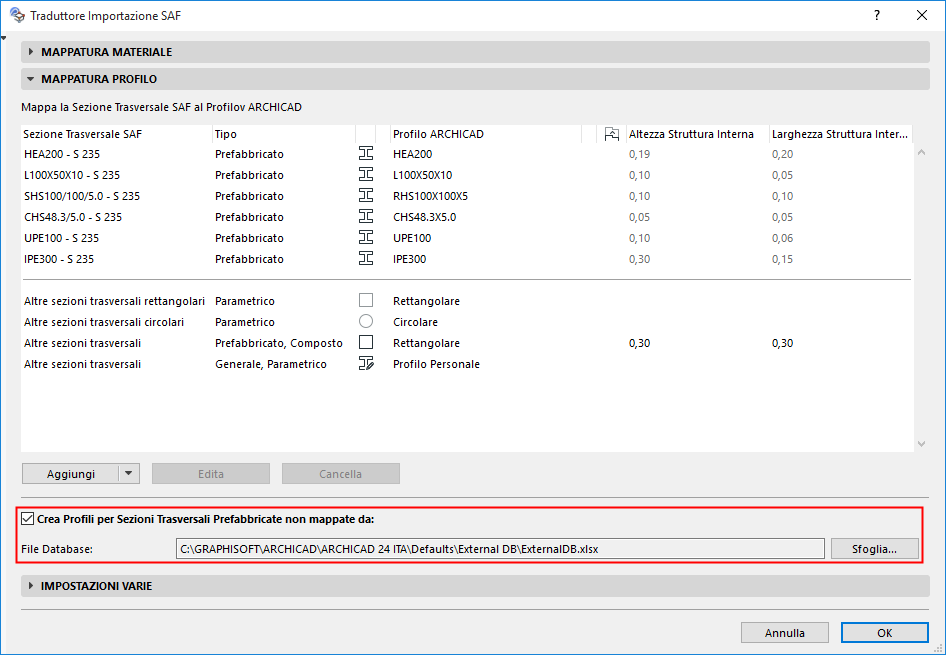Click Annulla to cancel dialog
Image resolution: width=946 pixels, height=655 pixels.
(784, 633)
